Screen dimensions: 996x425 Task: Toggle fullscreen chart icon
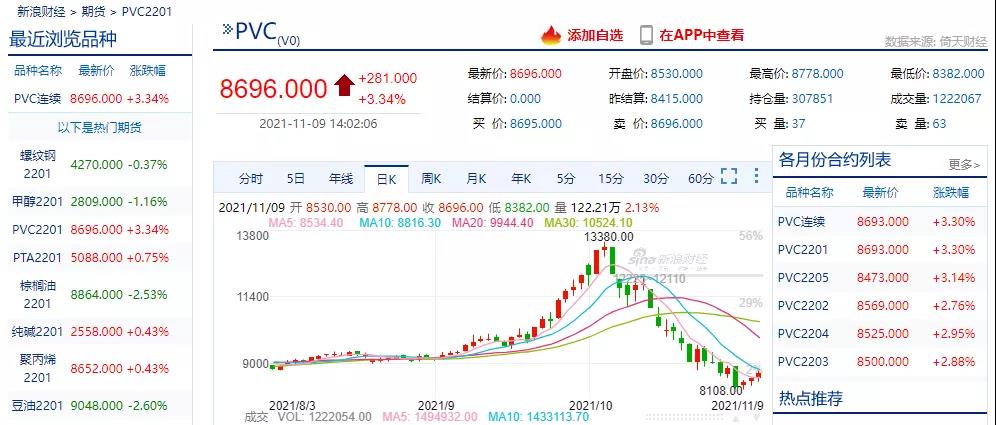click(x=729, y=176)
